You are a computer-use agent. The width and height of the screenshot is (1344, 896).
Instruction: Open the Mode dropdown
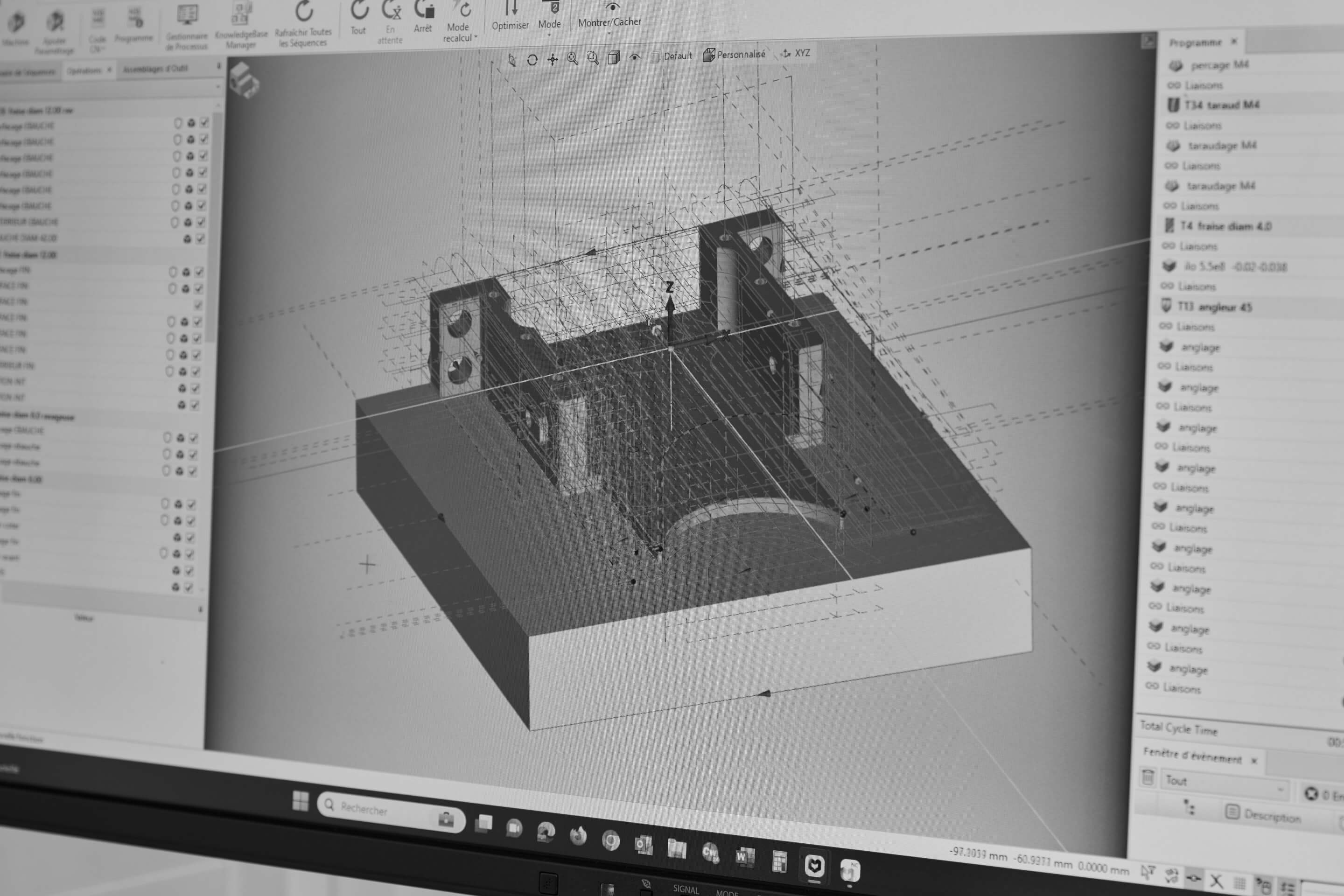point(550,17)
